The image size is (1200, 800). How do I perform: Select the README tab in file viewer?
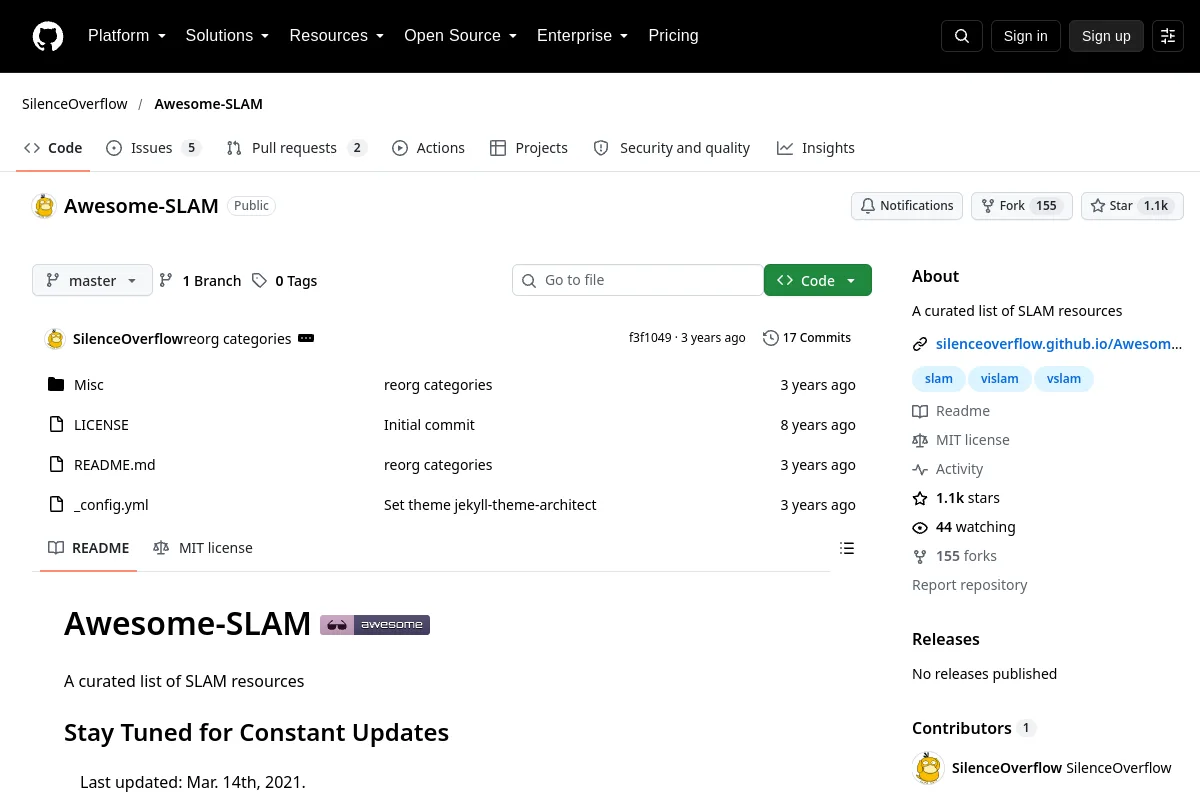pyautogui.click(x=89, y=548)
